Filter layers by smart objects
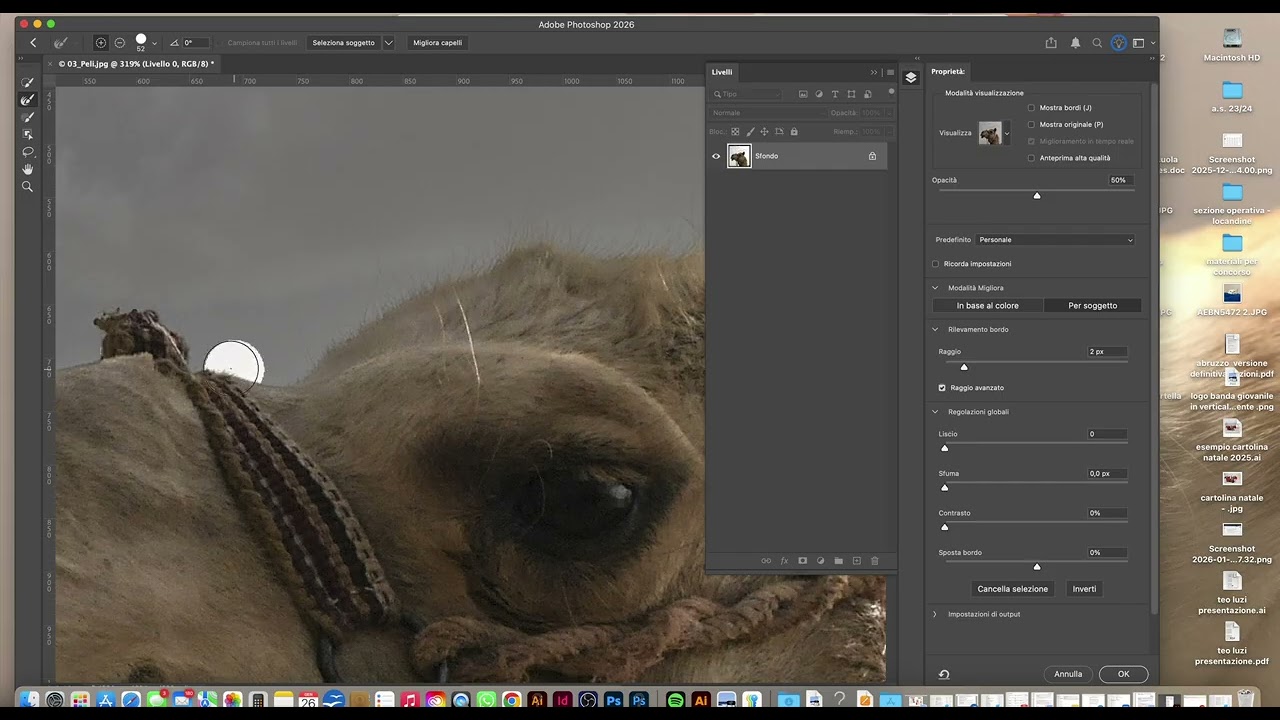This screenshot has height=720, width=1280. click(866, 94)
